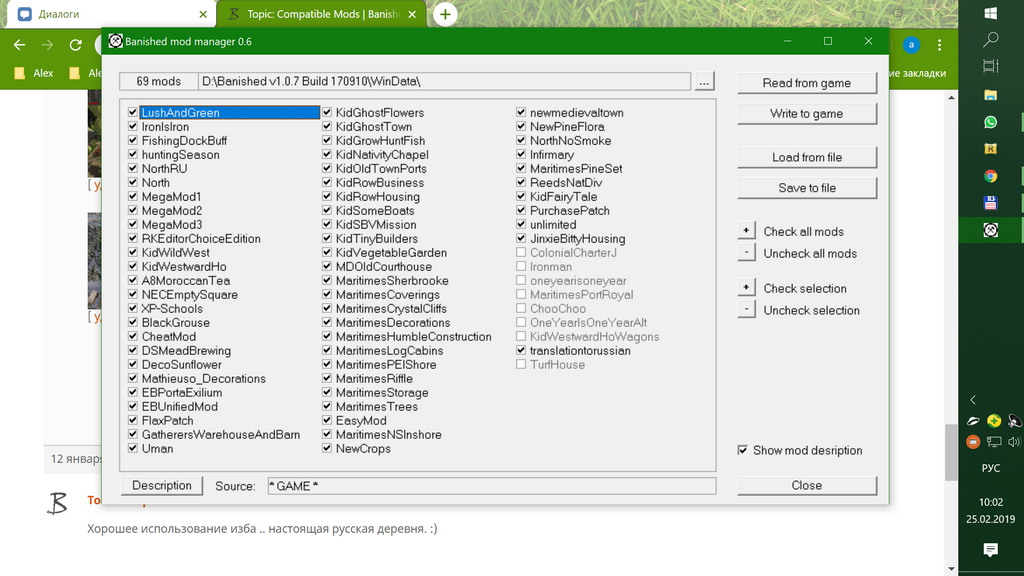Toggle Show mod description checkbox
This screenshot has height=576, width=1024.
pos(743,450)
